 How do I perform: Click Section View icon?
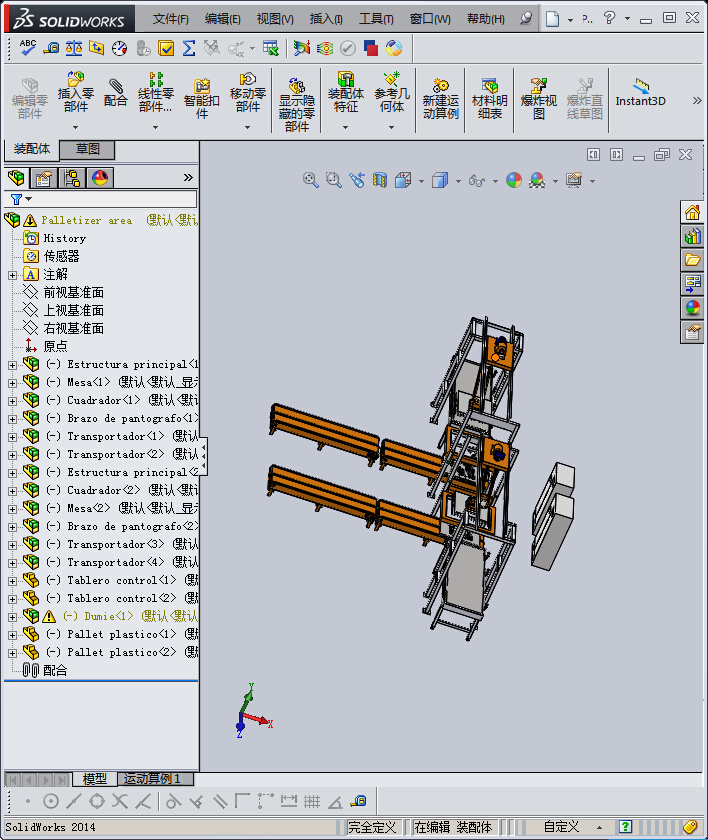tap(380, 180)
